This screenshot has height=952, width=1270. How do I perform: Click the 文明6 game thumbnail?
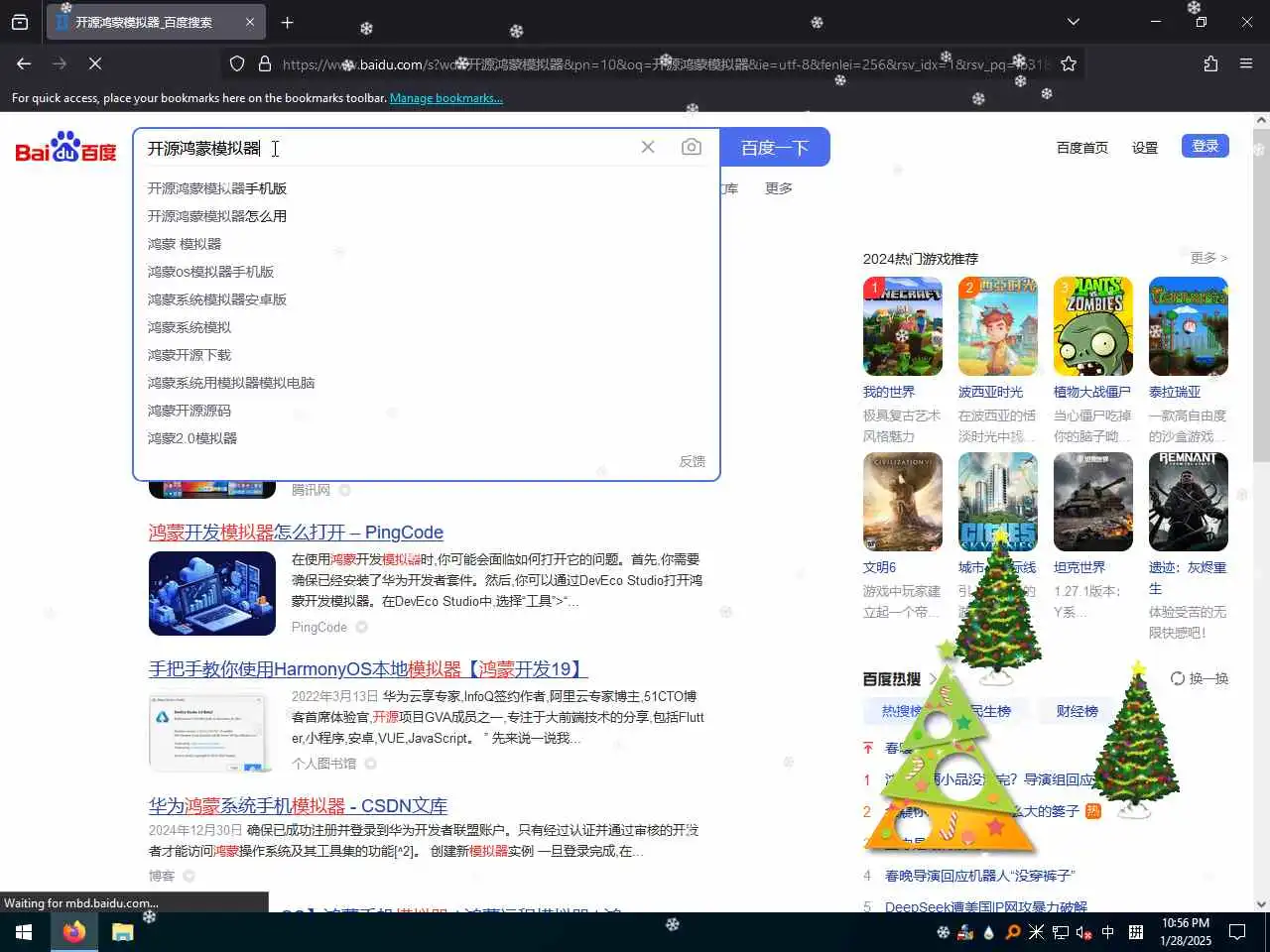point(903,502)
